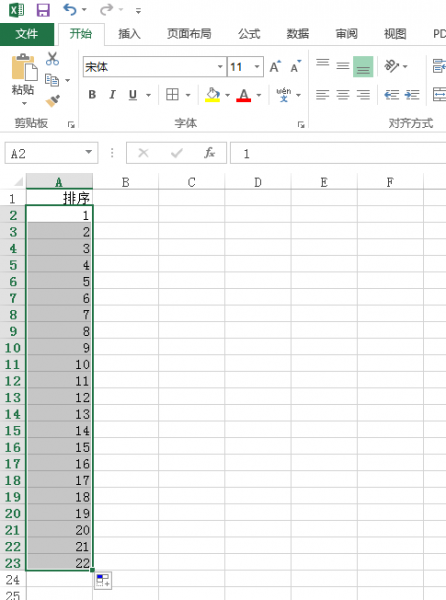Click the insert function fx icon
Screen dimensions: 446x600
pos(209,153)
